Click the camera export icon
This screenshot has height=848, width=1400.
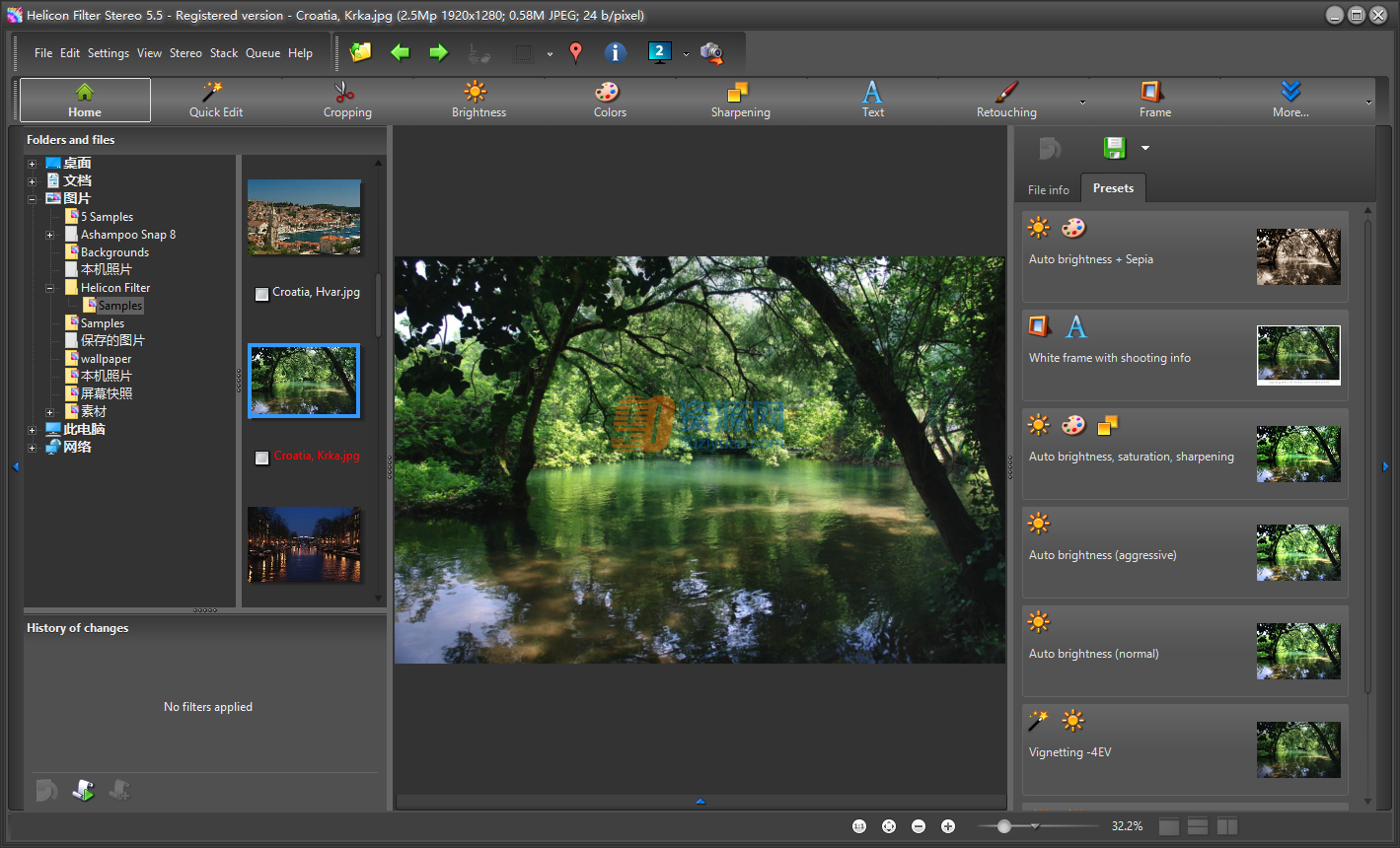coord(711,53)
